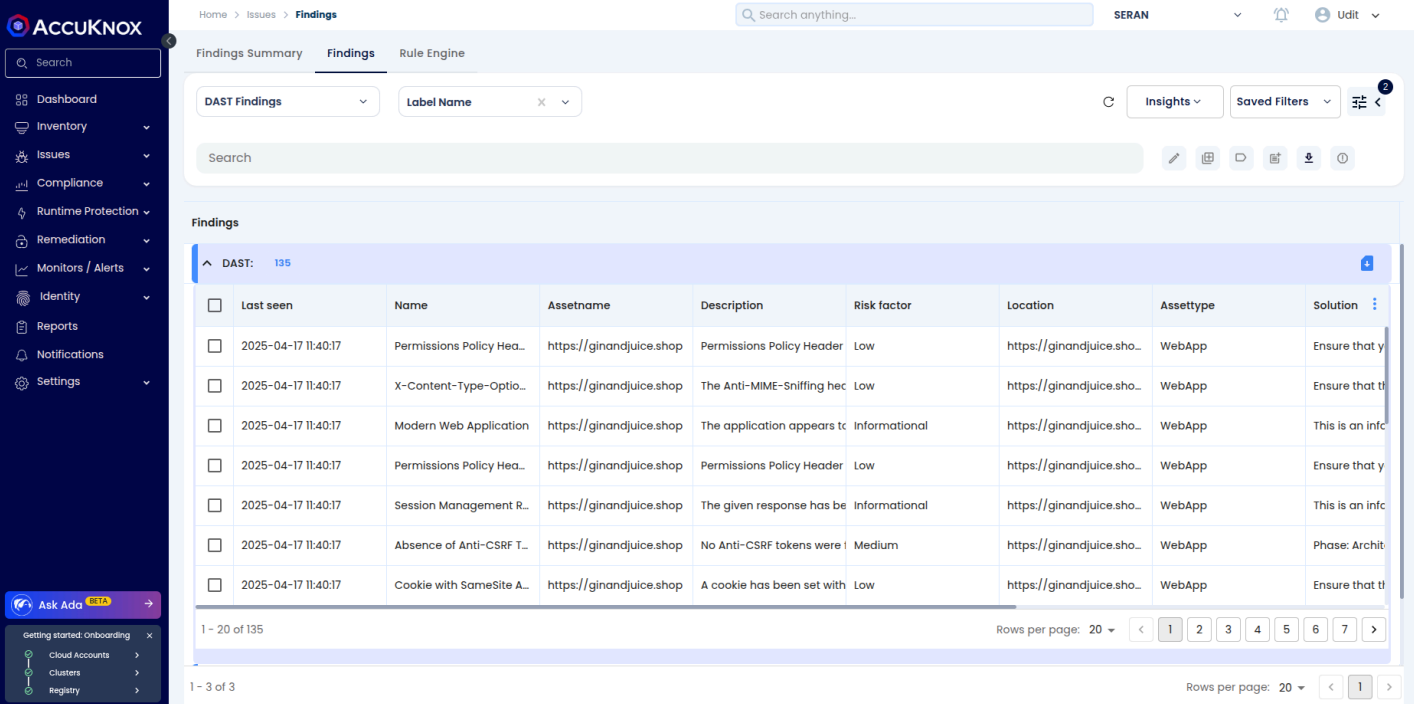Click the global search magnifier icon
The image size is (1414, 704).
(748, 15)
